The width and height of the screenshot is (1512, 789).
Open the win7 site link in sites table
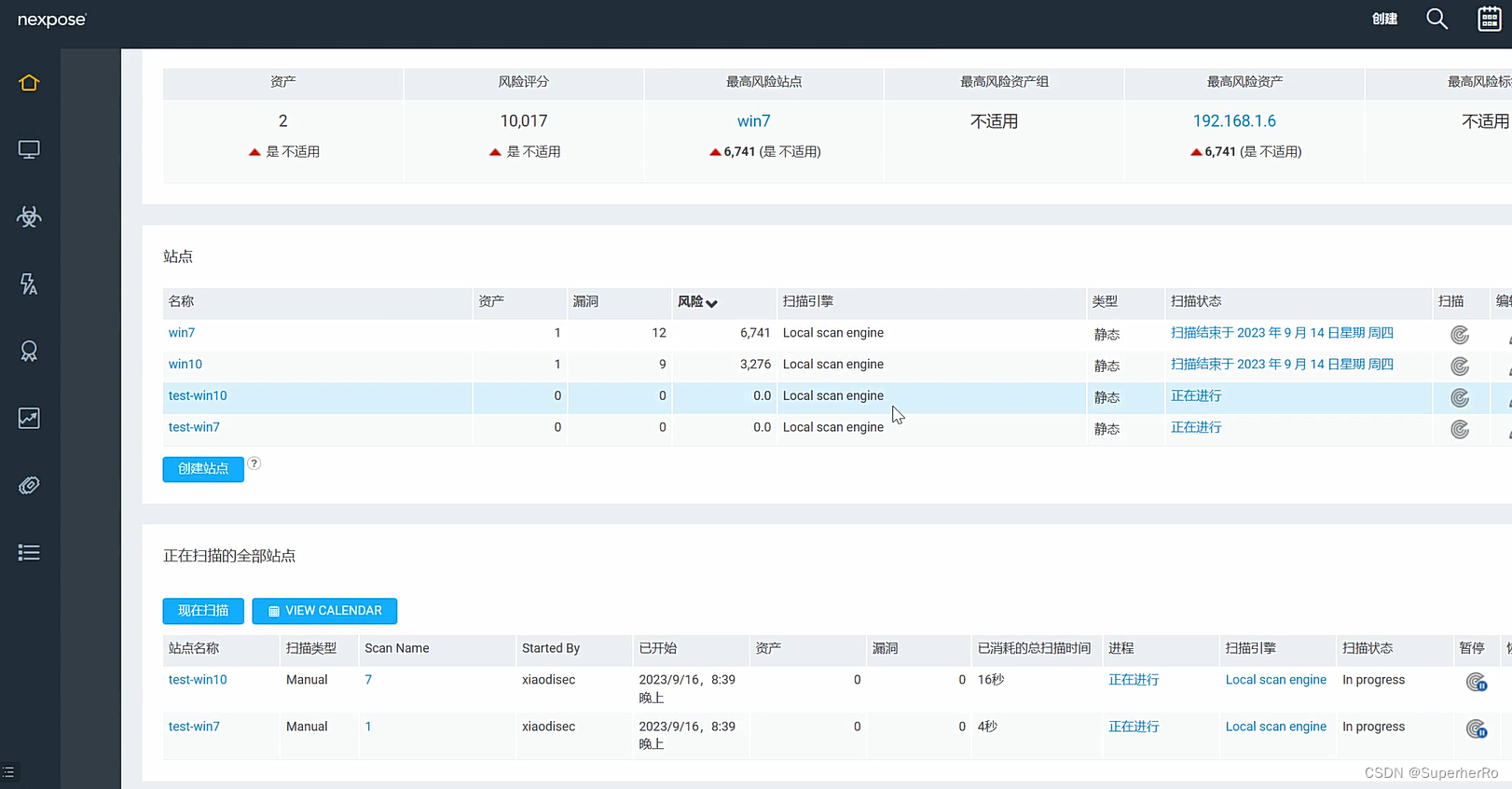click(182, 333)
